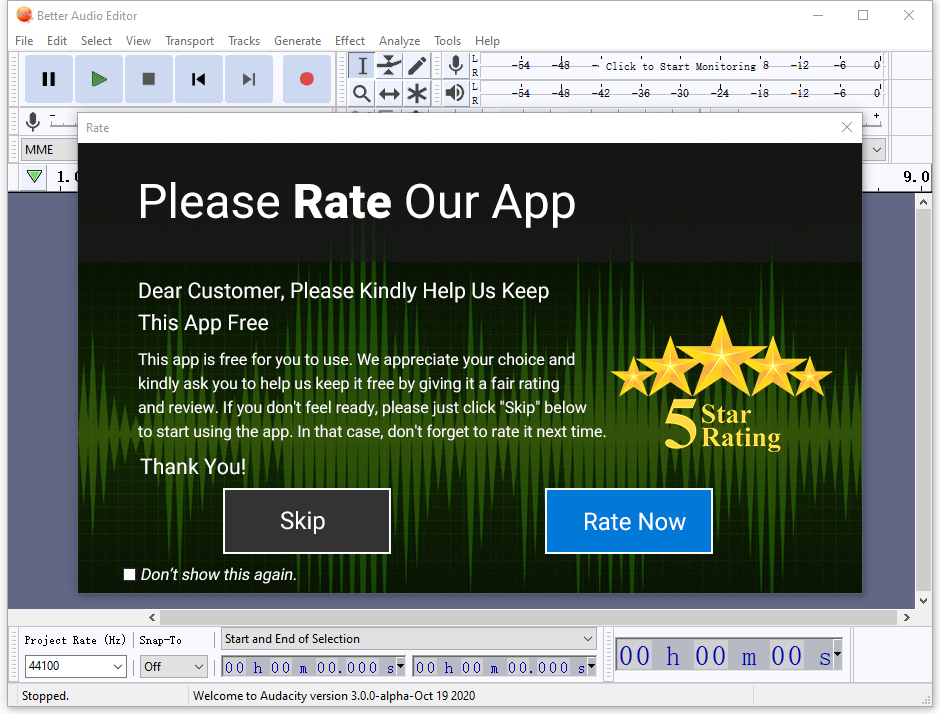Expand the Snap-To Off dropdown
Screen dimensions: 940x714
(x=173, y=666)
